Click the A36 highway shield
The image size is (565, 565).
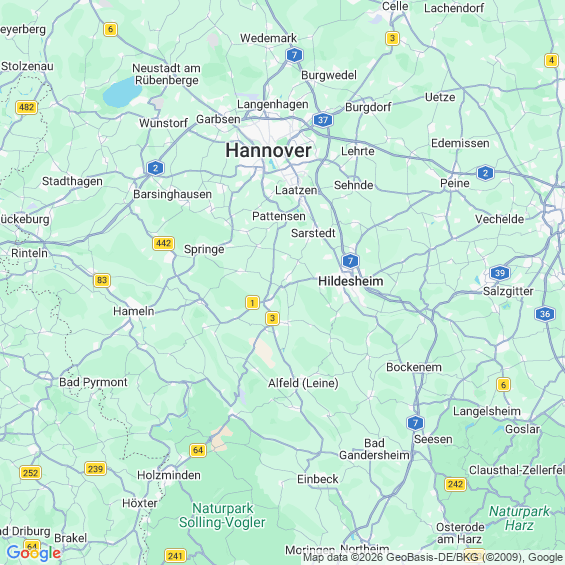pos(545,314)
